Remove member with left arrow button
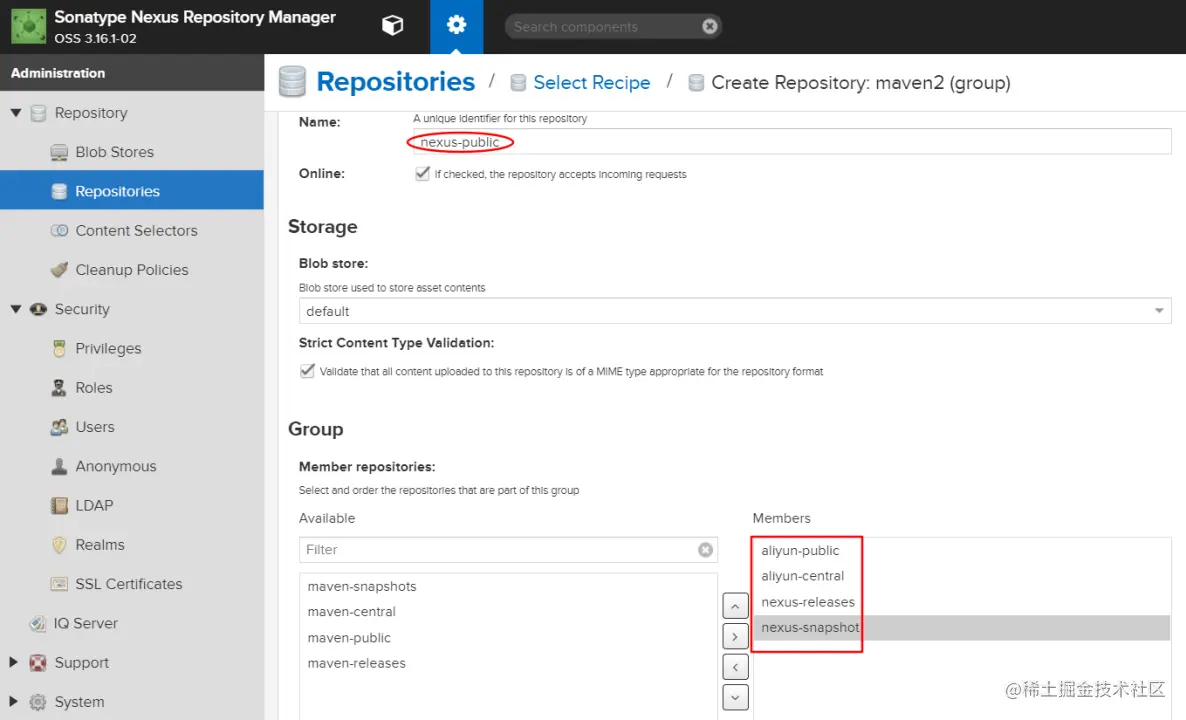Image resolution: width=1186 pixels, height=720 pixels. pos(735,667)
